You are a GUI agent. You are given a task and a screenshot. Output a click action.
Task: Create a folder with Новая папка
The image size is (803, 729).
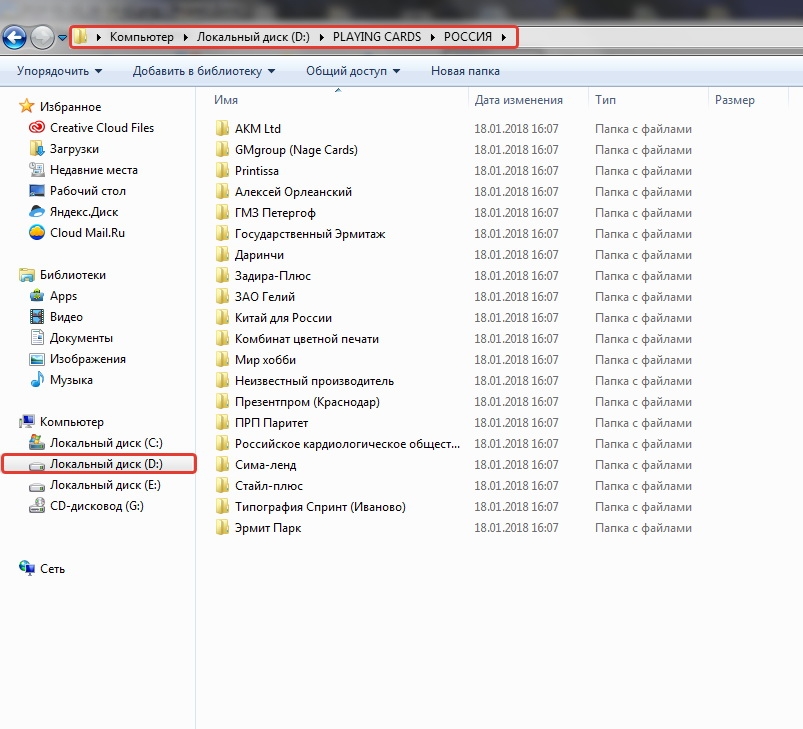pyautogui.click(x=465, y=71)
